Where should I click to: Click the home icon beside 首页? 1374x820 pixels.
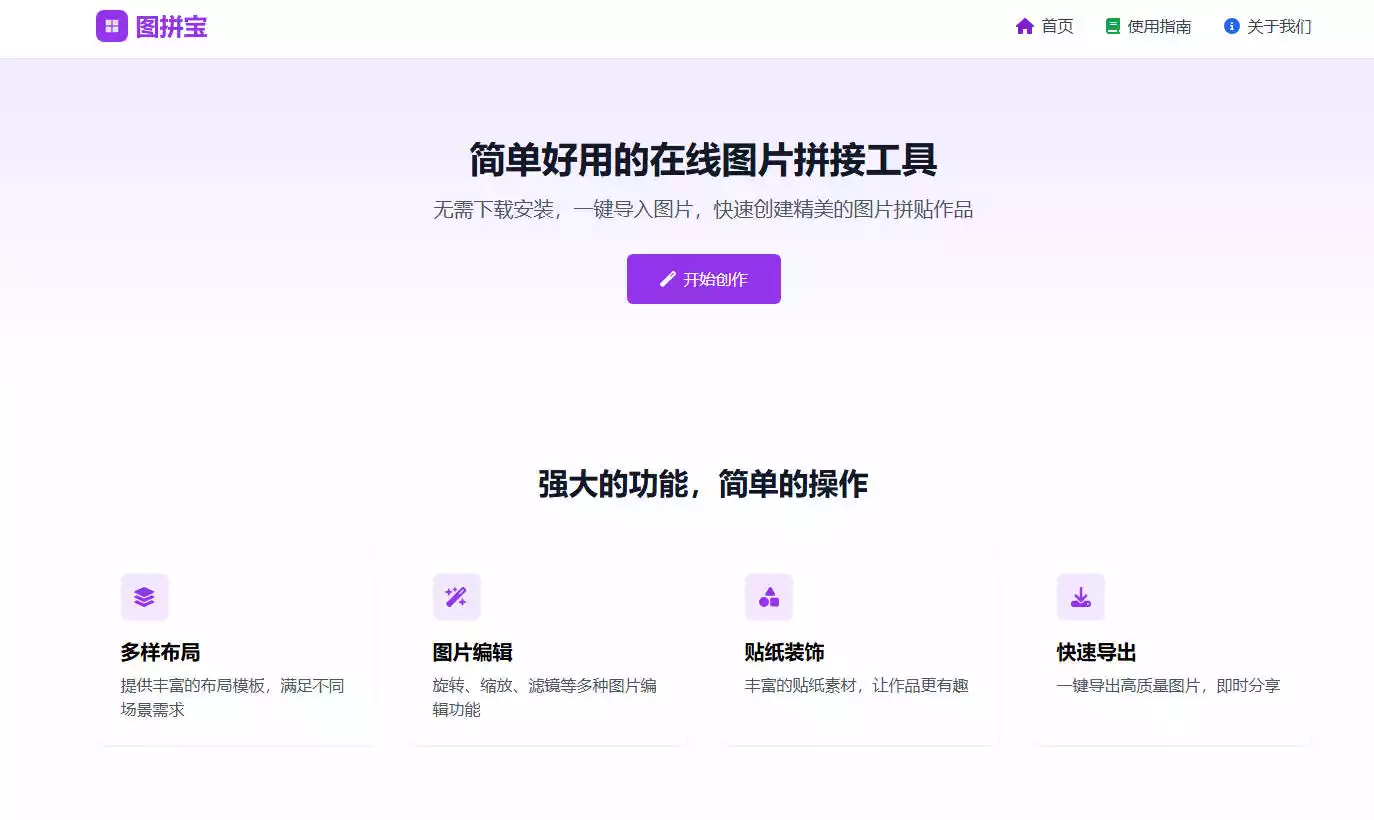pos(1025,26)
